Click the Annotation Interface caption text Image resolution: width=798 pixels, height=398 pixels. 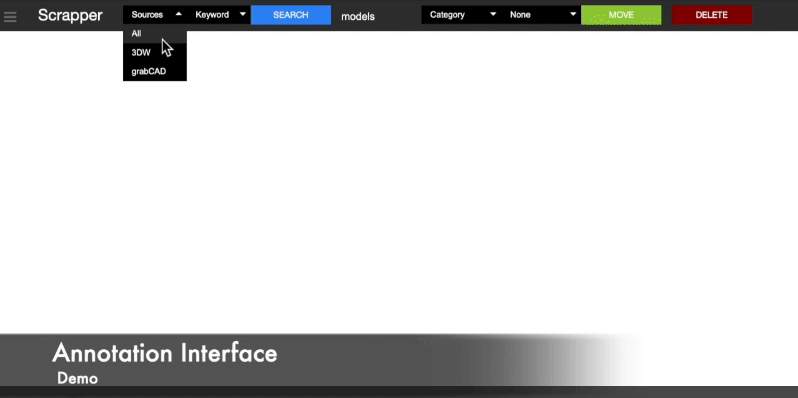click(x=165, y=353)
